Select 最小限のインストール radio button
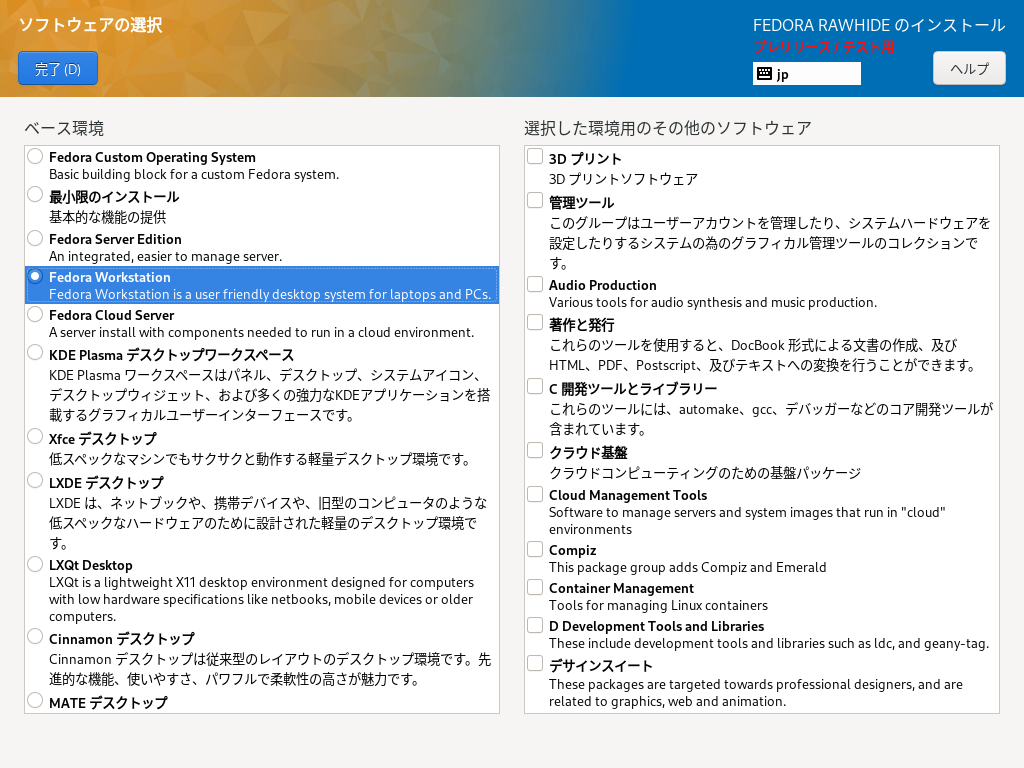Image resolution: width=1024 pixels, height=768 pixels. click(x=35, y=195)
